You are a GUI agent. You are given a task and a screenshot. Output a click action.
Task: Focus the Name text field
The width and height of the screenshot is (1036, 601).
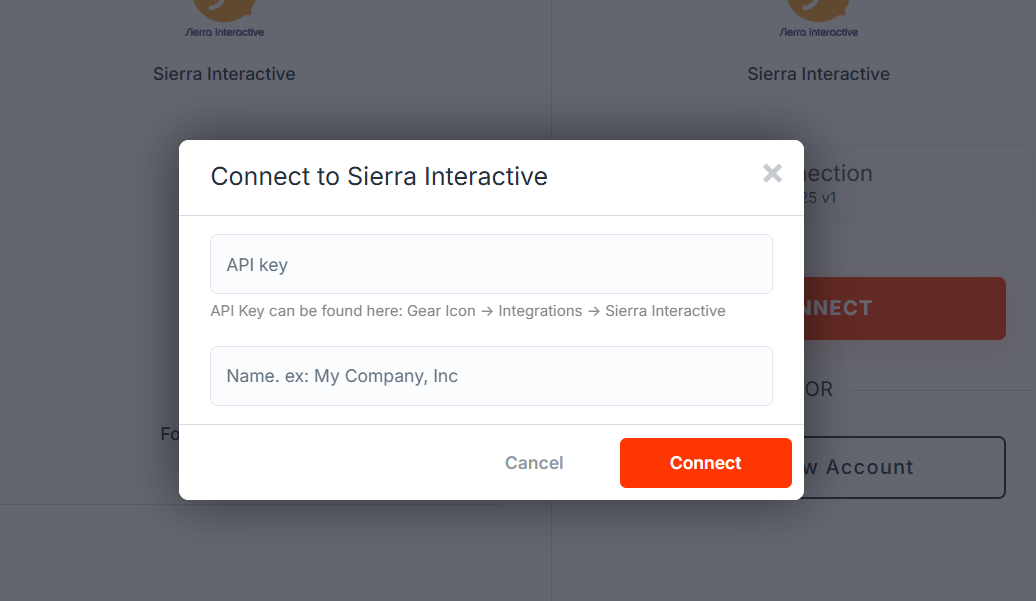coord(491,376)
